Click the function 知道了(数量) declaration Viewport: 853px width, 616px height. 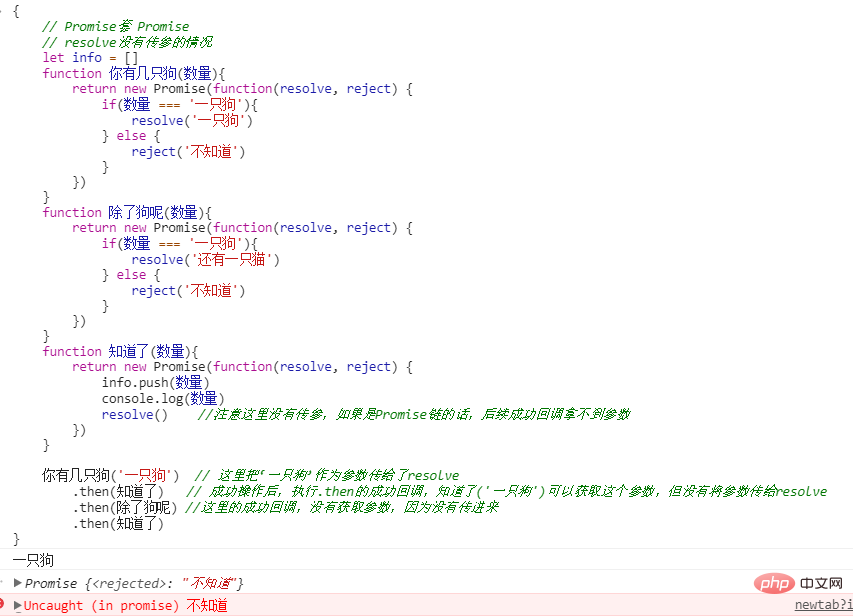[120, 351]
